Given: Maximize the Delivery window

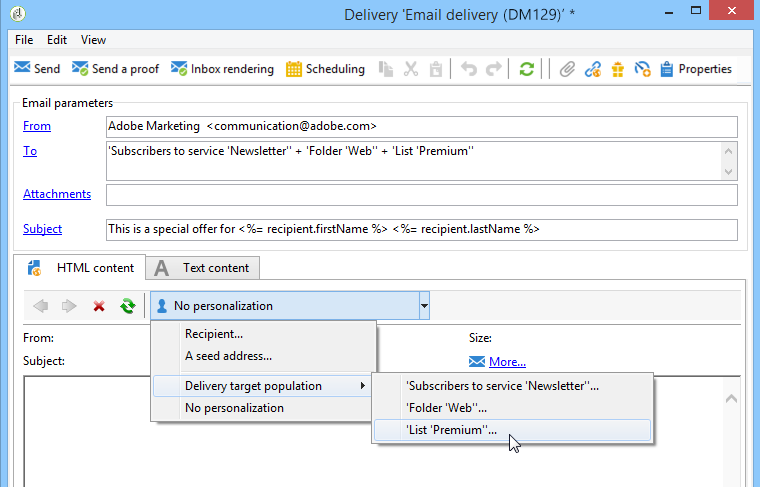Looking at the screenshot, I should point(696,10).
